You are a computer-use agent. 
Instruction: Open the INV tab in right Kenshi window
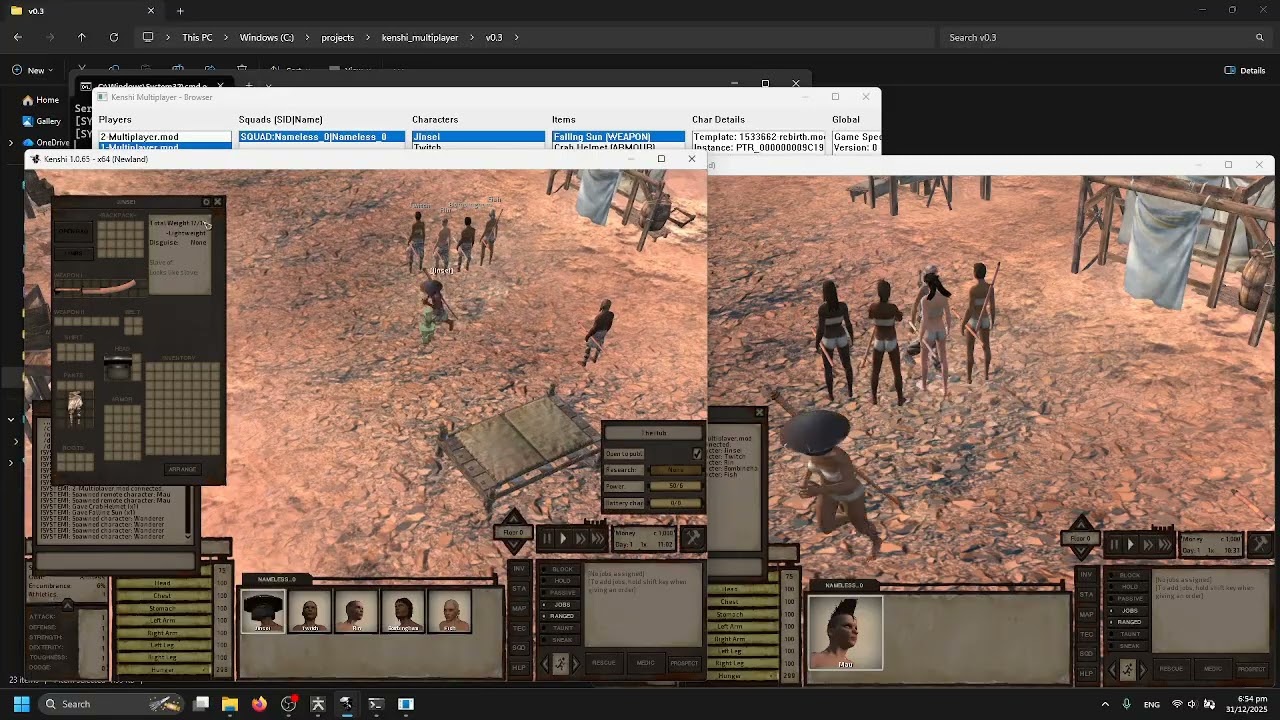pos(1086,574)
